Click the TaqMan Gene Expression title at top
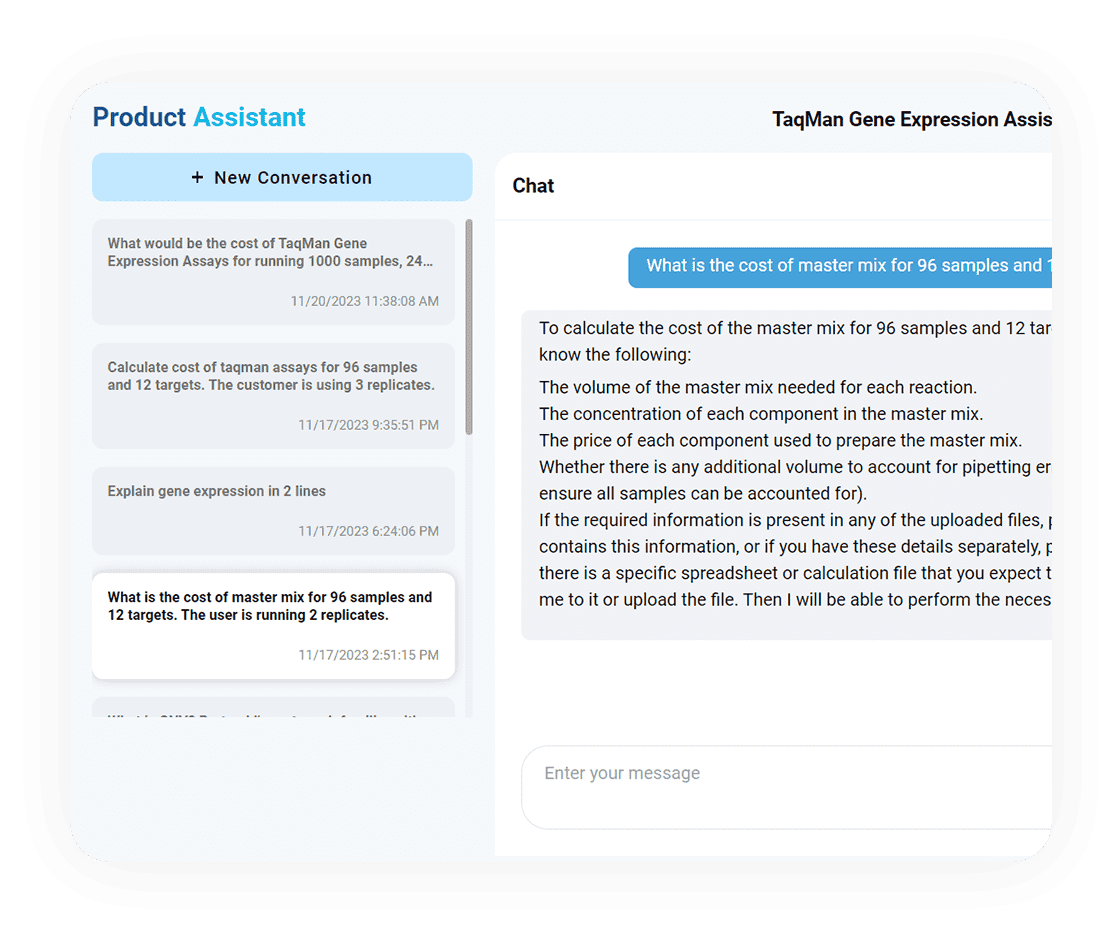The height and width of the screenshot is (940, 1120). (x=910, y=120)
